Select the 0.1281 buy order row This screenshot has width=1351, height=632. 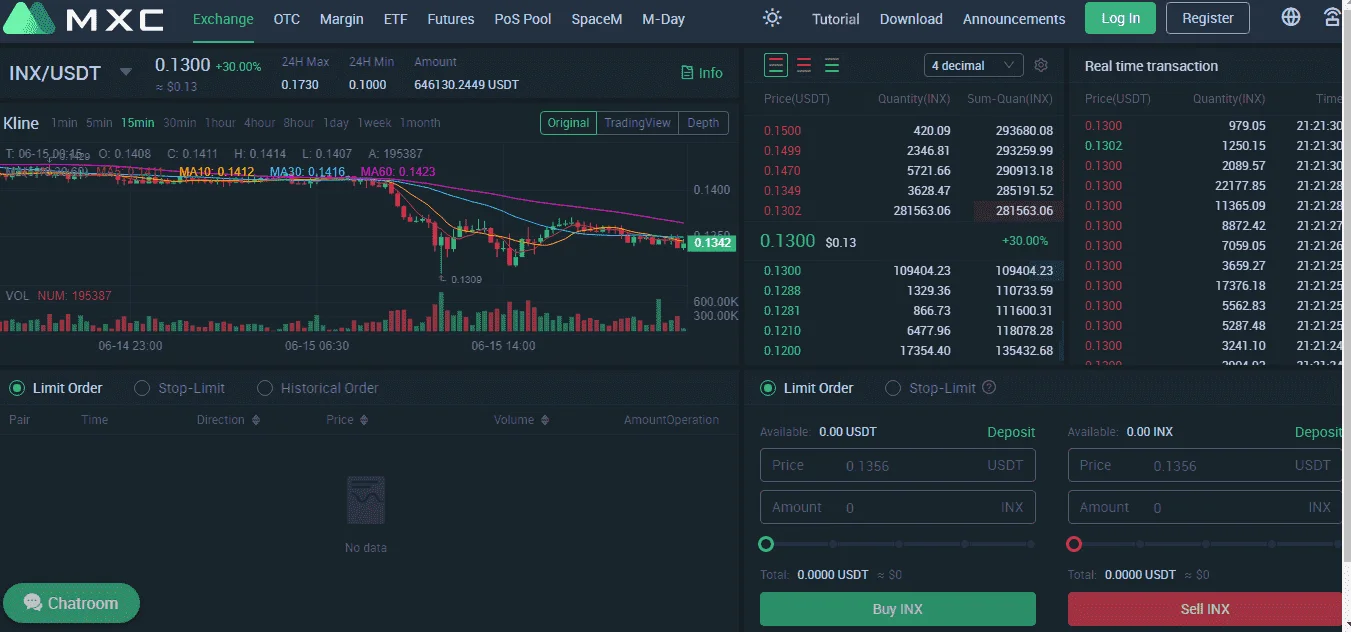tap(908, 311)
